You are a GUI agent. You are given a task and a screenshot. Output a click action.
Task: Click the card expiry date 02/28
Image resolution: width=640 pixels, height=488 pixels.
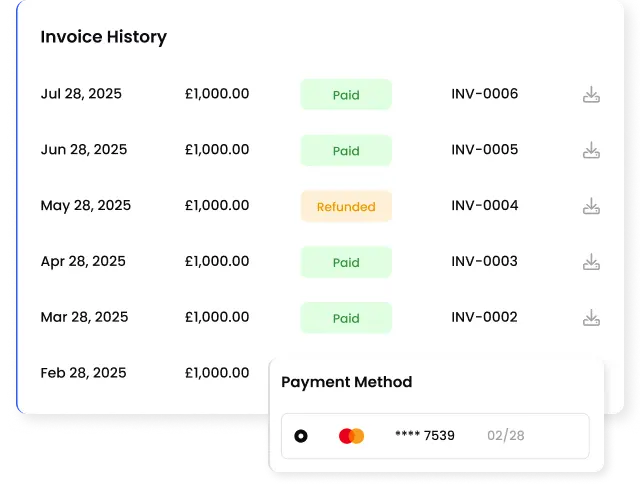(506, 436)
